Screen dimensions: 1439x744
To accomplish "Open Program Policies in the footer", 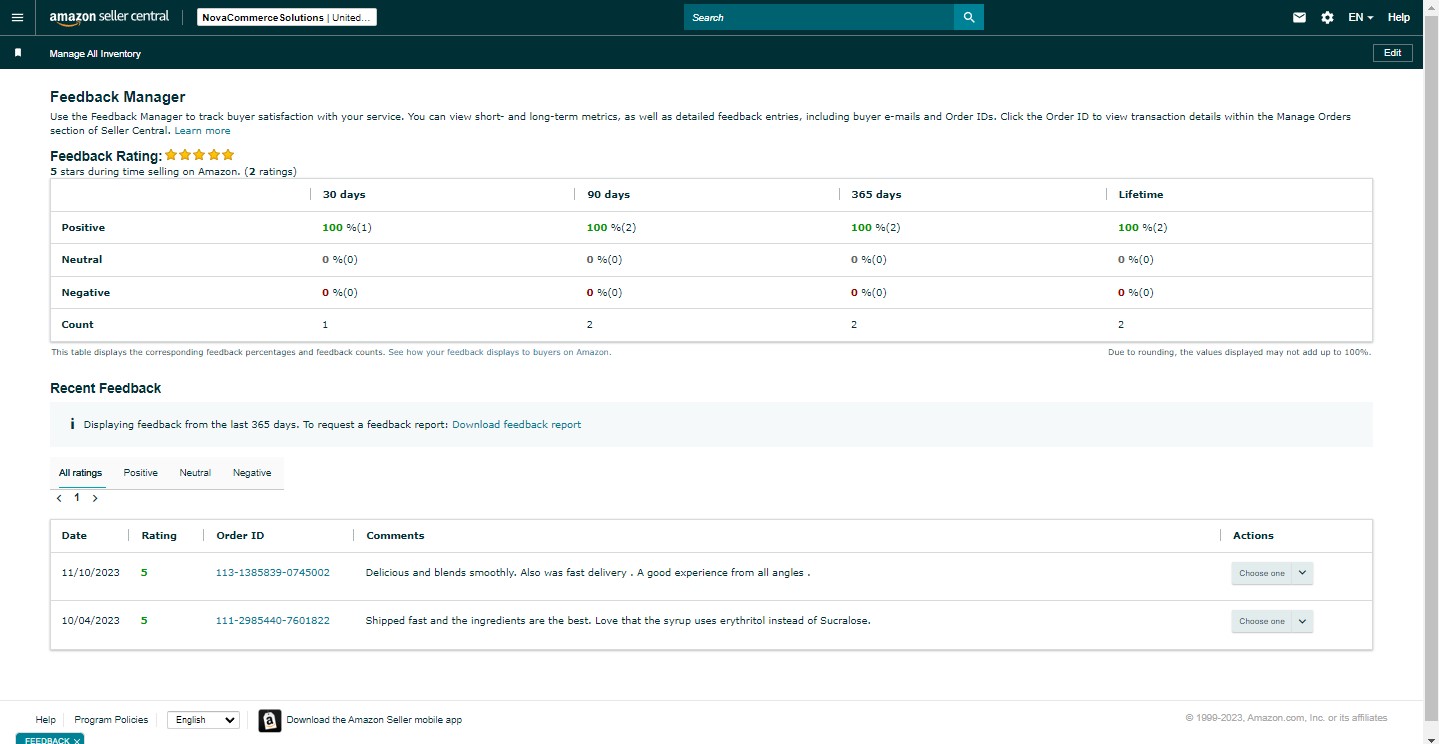I will [111, 720].
